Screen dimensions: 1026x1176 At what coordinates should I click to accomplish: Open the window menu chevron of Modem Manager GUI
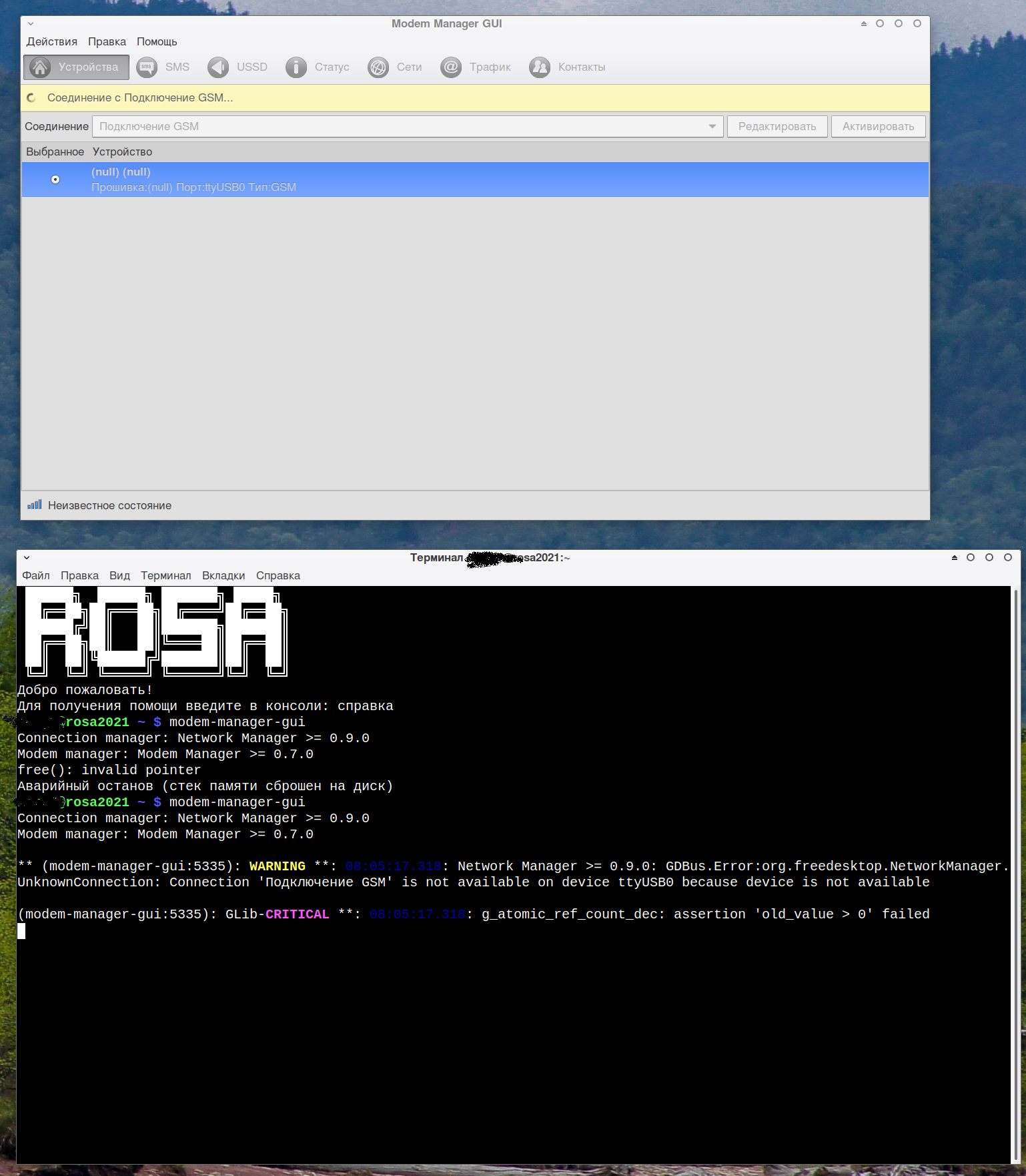click(x=31, y=24)
